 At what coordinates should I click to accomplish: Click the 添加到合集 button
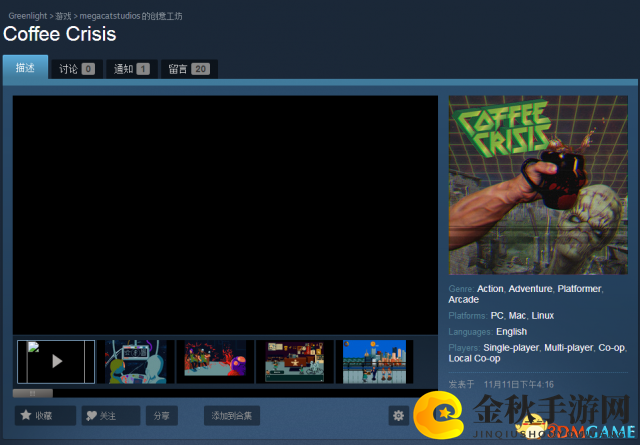click(232, 416)
